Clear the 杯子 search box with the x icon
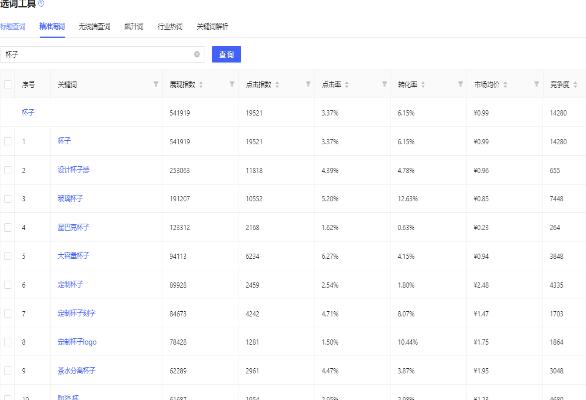 [197, 54]
